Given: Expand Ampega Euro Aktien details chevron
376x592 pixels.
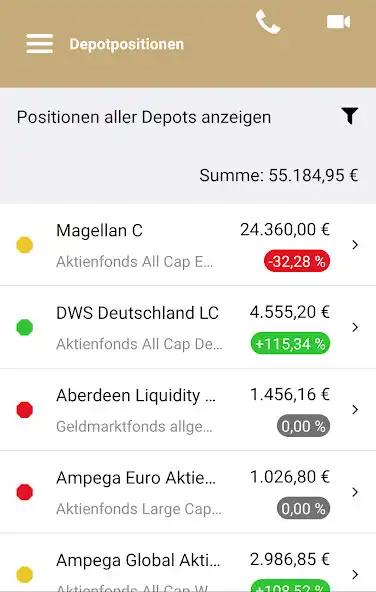Looking at the screenshot, I should 355,492.
